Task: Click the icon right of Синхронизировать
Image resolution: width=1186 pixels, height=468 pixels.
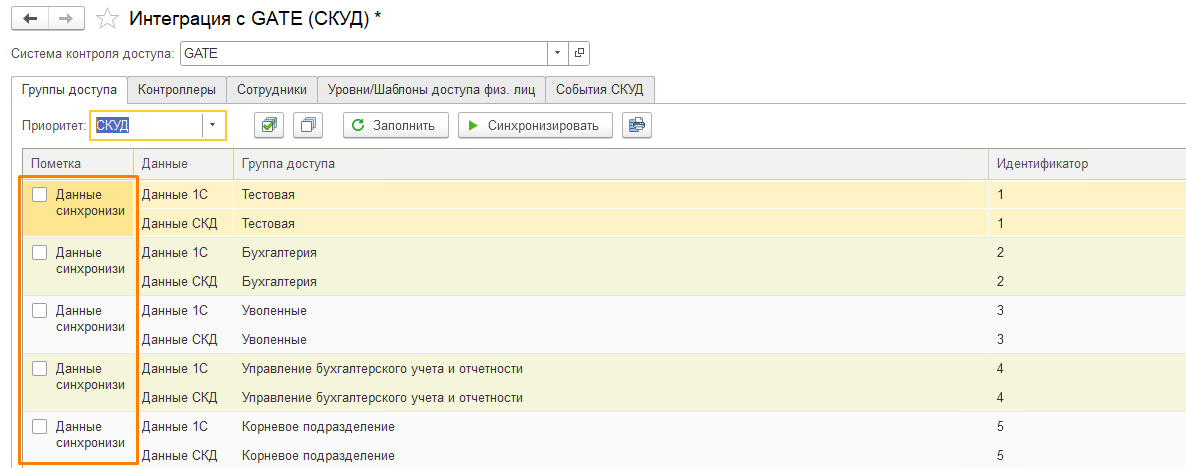Action: pyautogui.click(x=636, y=125)
